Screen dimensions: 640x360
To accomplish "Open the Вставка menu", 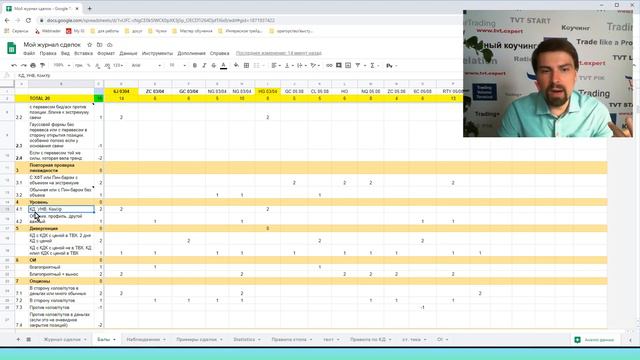I will tap(83, 53).
